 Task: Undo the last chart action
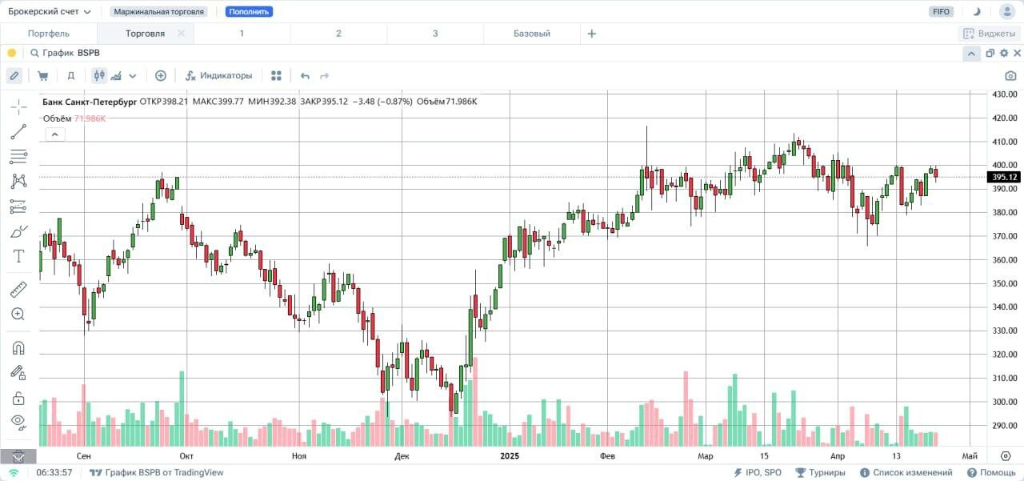(305, 75)
